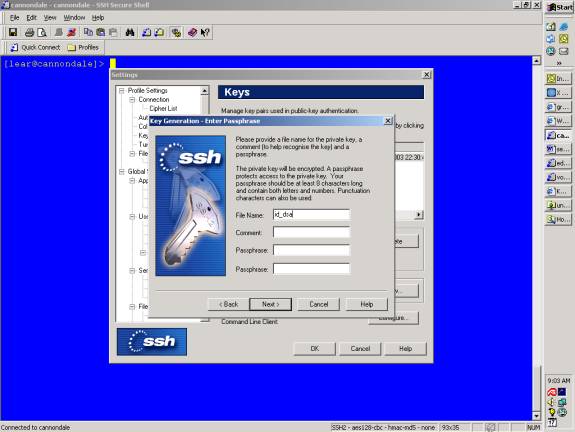This screenshot has height=432, width=575.
Task: Click the terminal scroll-up arrow
Action: coord(536,61)
